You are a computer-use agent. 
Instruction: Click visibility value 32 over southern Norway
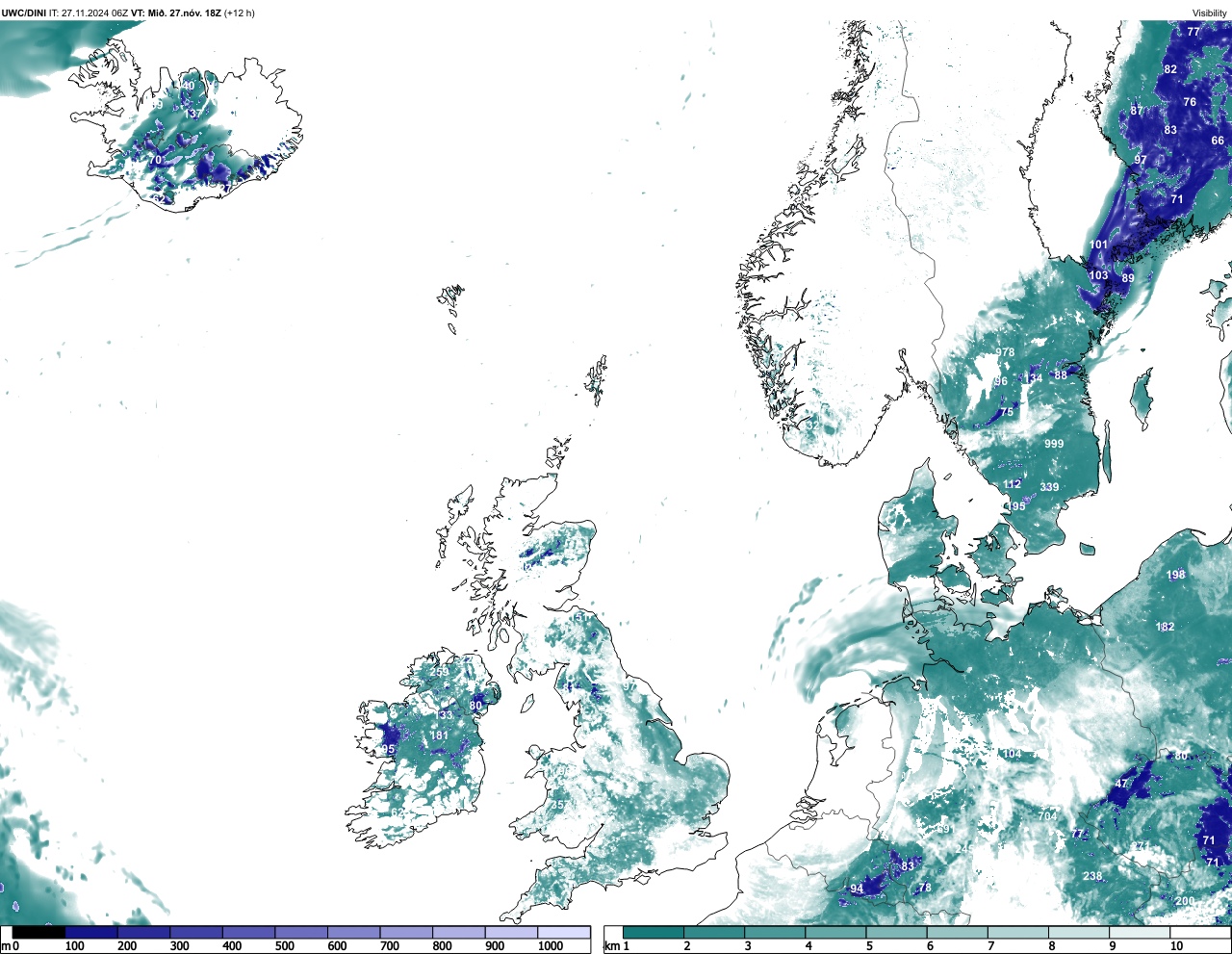[x=811, y=425]
